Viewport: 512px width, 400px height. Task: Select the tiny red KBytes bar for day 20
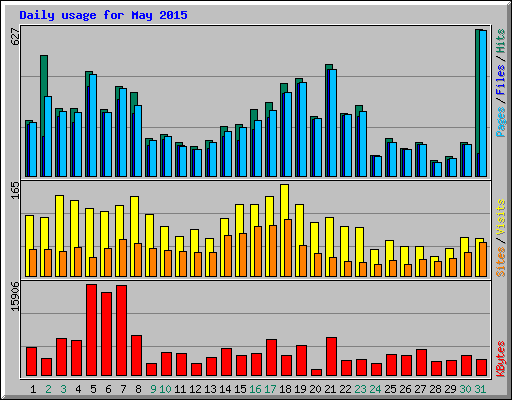click(x=316, y=373)
